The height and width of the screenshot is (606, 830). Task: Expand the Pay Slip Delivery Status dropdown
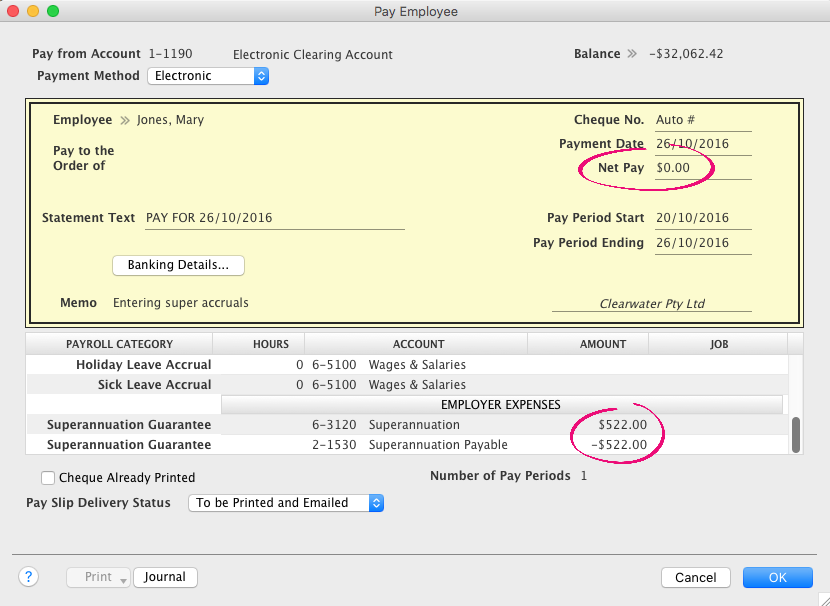click(x=285, y=503)
